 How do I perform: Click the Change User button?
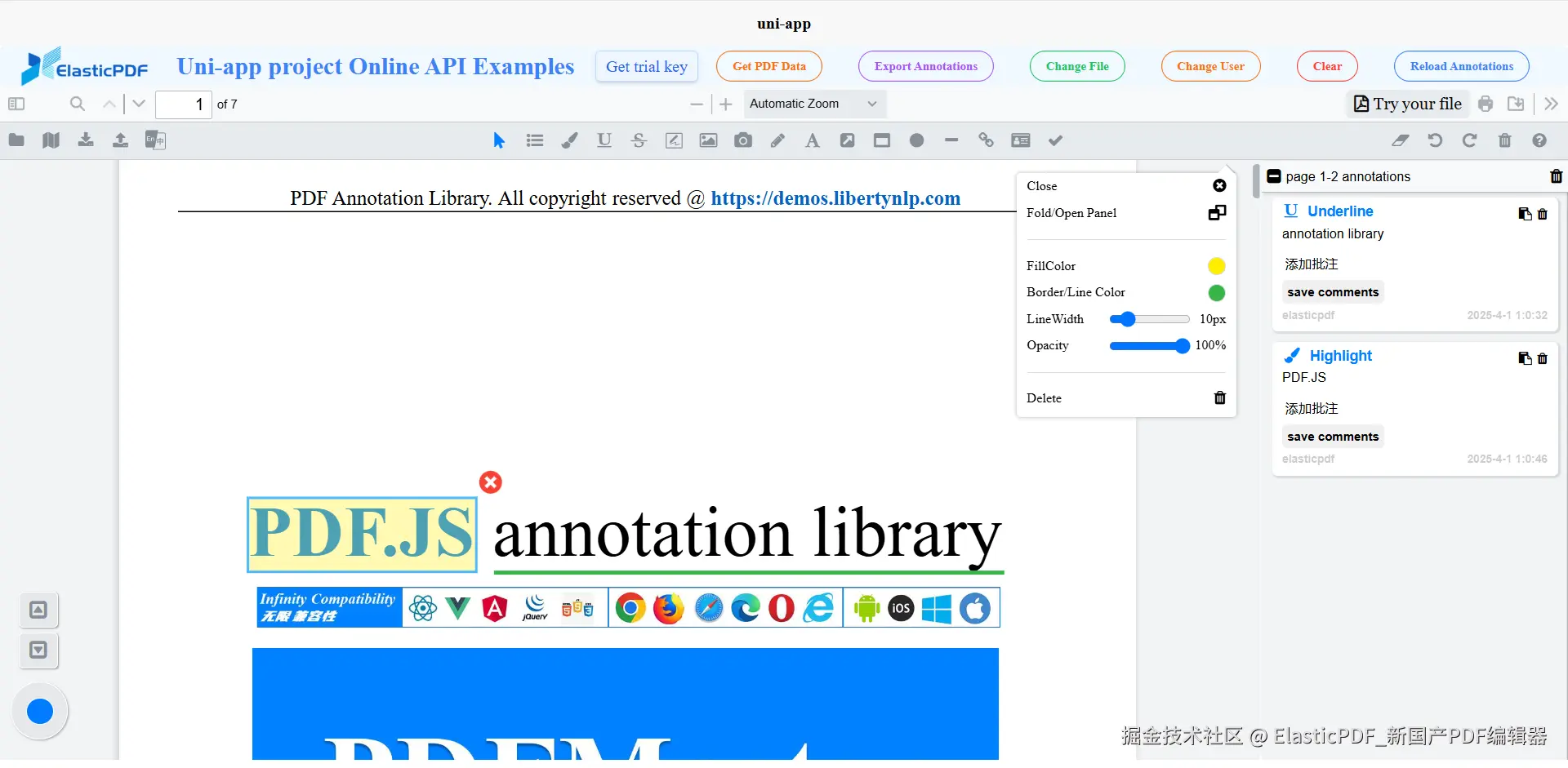click(1210, 66)
